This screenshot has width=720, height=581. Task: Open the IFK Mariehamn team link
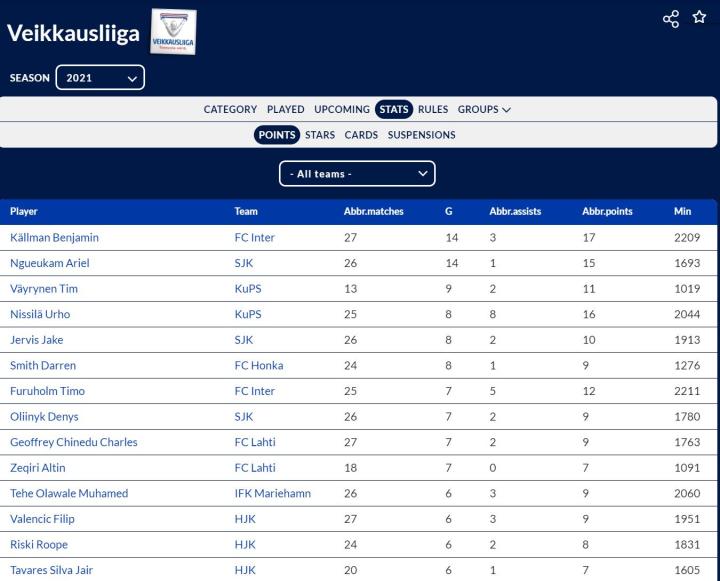click(272, 493)
